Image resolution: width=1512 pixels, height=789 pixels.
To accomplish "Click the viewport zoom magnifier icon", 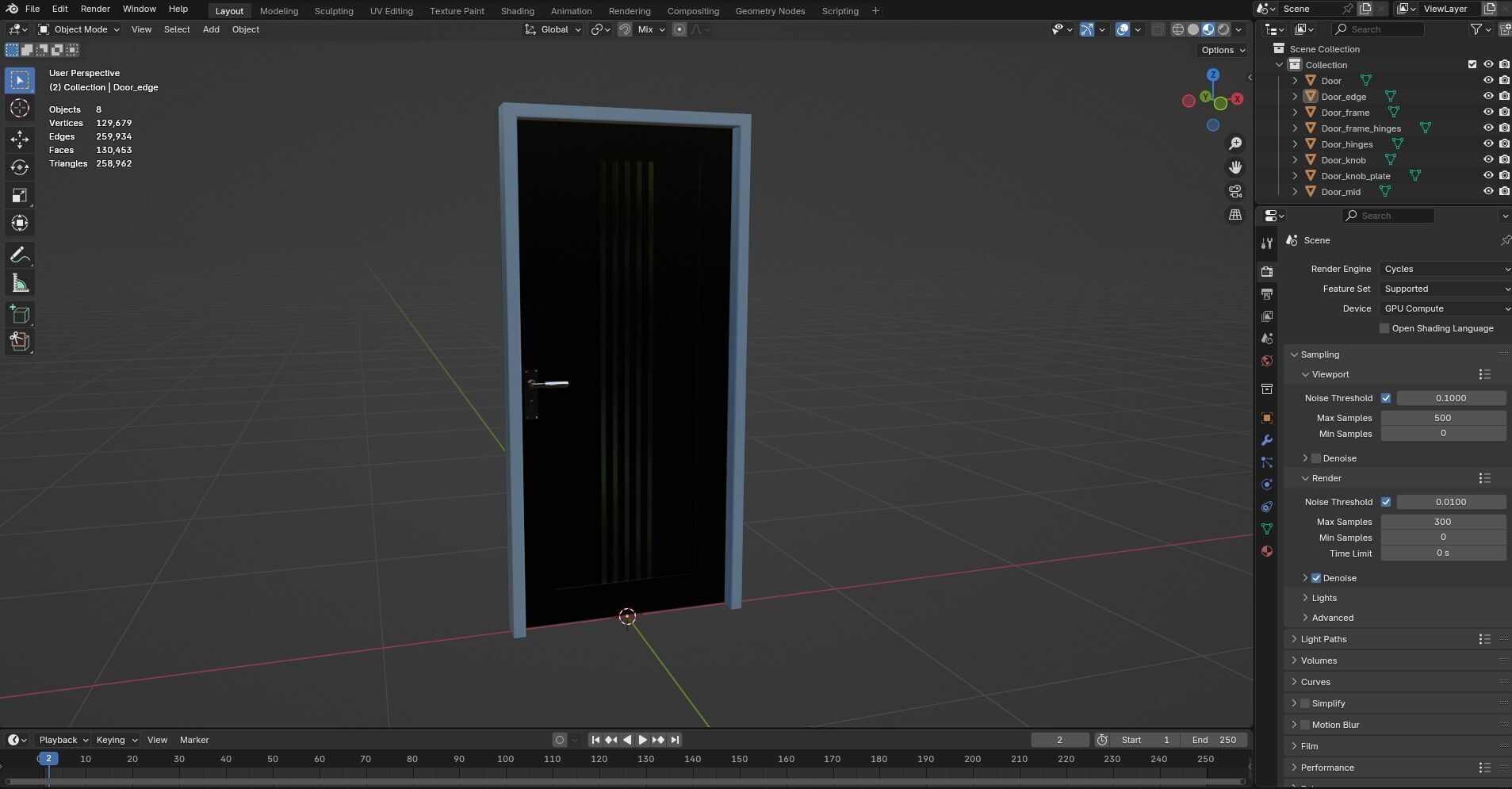I will coord(1235,144).
